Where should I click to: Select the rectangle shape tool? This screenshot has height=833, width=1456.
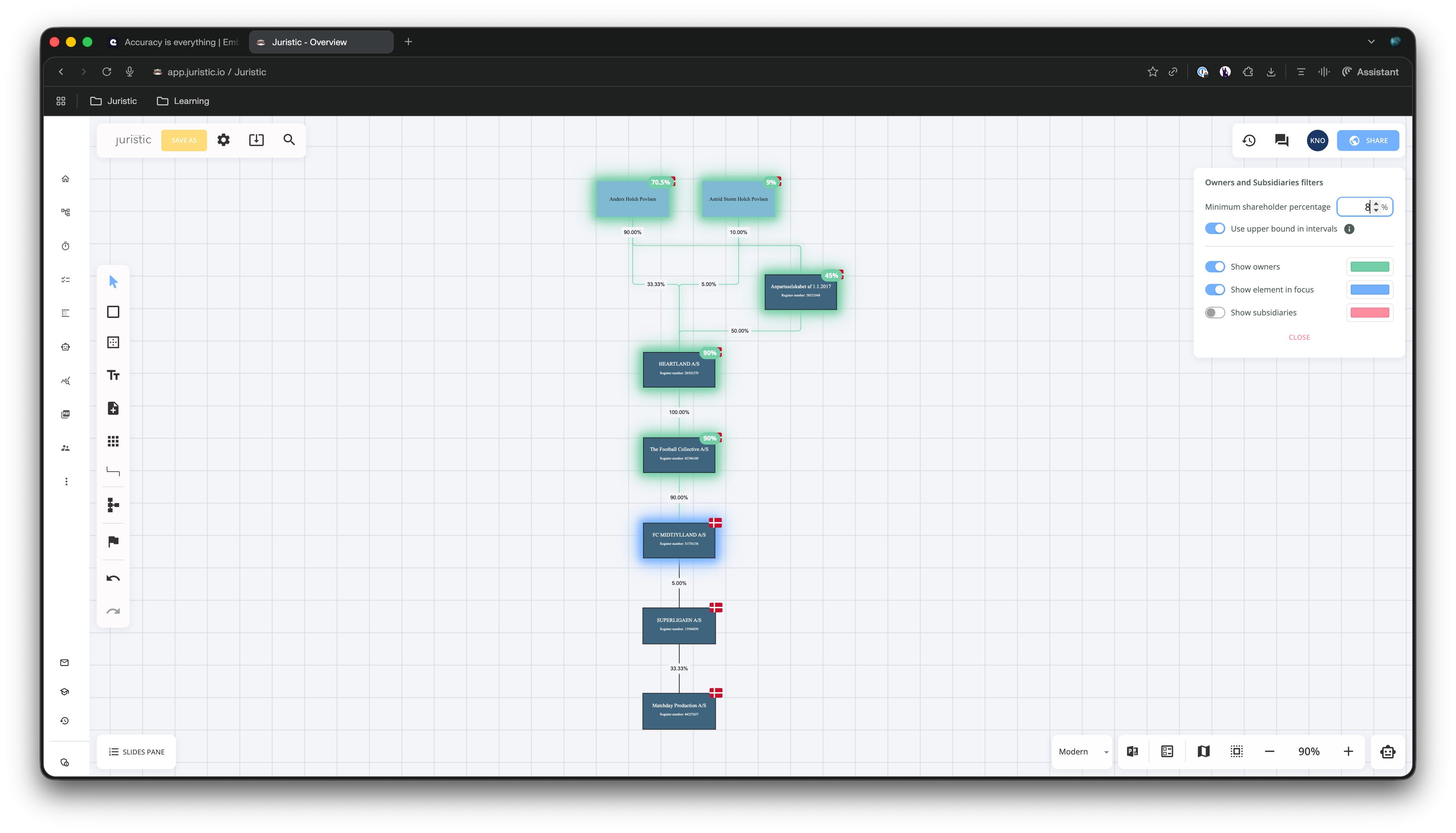click(113, 312)
